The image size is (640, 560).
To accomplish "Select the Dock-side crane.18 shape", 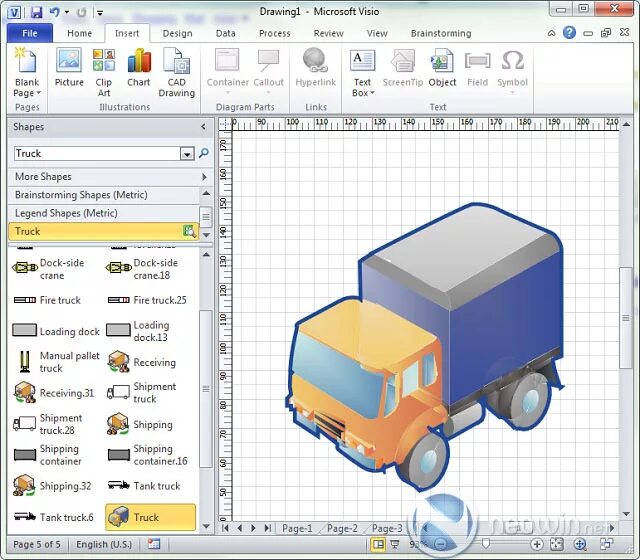I will (x=149, y=269).
